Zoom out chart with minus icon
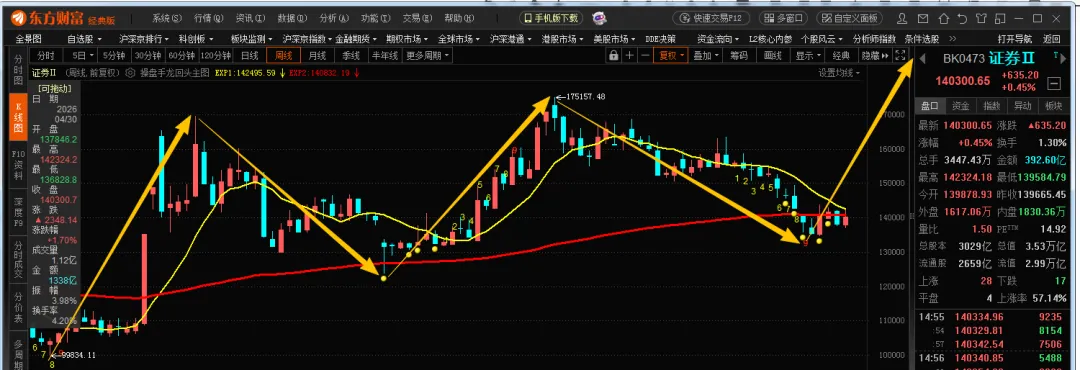The width and height of the screenshot is (1080, 370). (645, 56)
